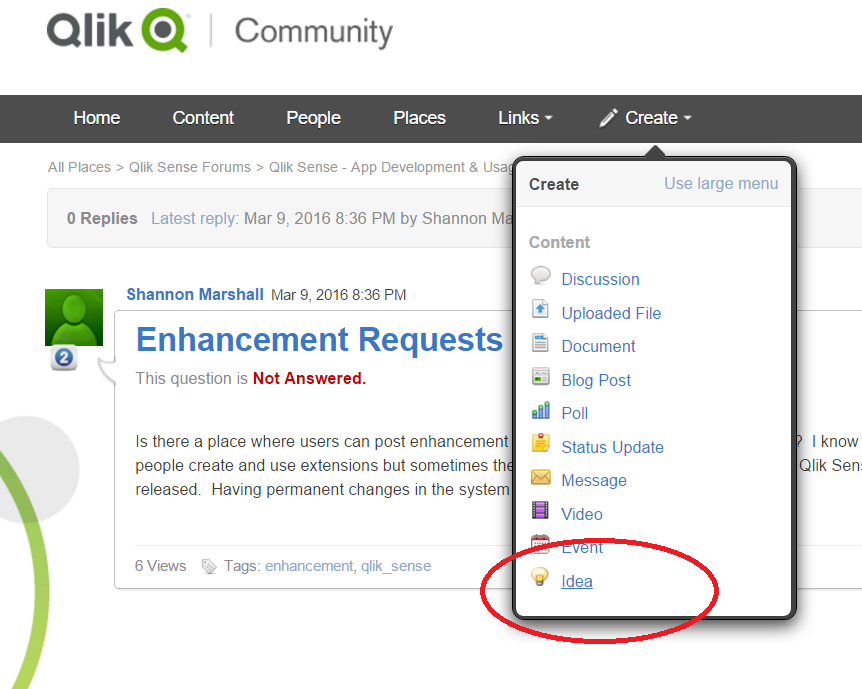This screenshot has width=862, height=689.
Task: Click the enhancement tag link
Action: (309, 566)
